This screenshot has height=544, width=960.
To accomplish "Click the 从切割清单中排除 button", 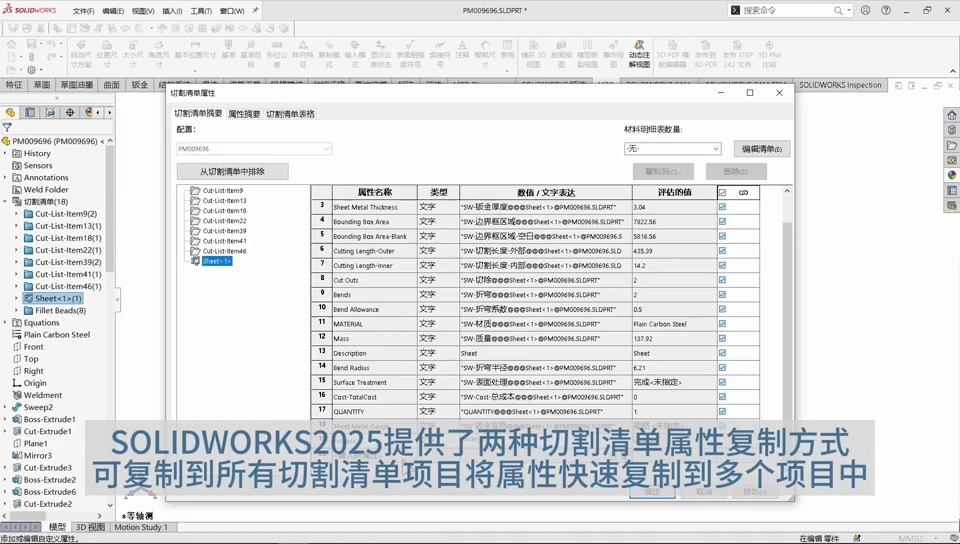I will point(233,171).
